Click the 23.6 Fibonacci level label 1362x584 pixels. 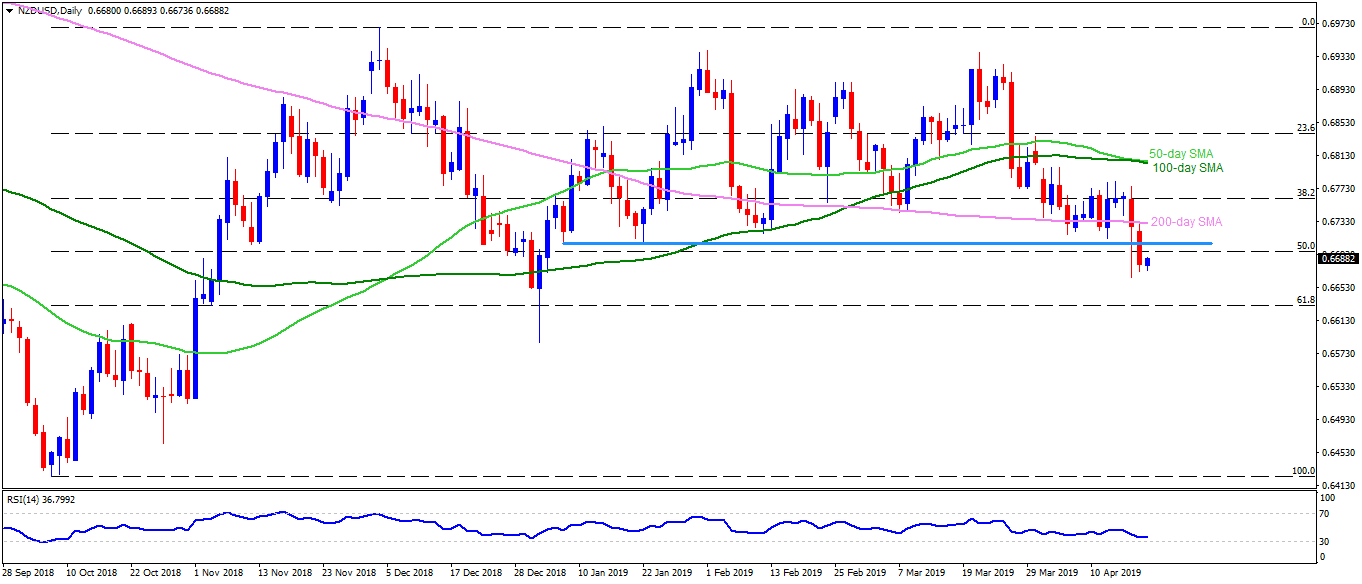point(1304,127)
